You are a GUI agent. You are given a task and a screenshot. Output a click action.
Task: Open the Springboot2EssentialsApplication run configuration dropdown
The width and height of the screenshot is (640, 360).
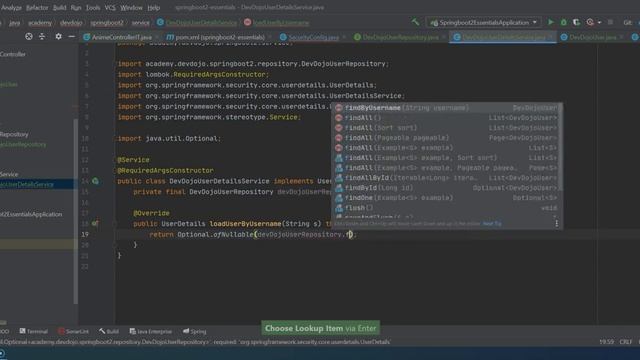click(x=483, y=22)
